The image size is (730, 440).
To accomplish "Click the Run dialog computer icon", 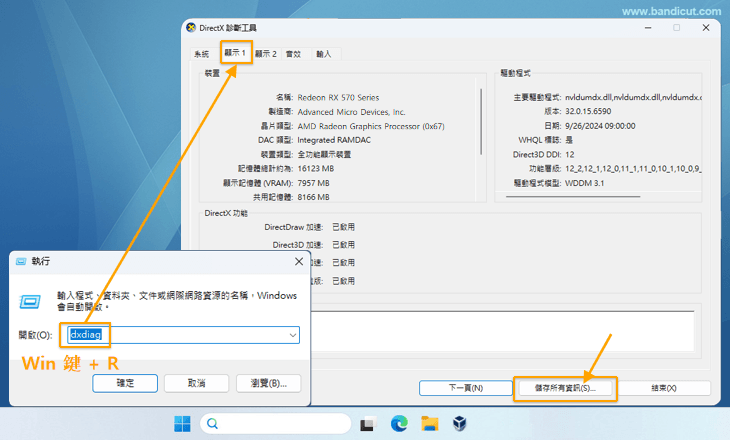I will (30, 302).
